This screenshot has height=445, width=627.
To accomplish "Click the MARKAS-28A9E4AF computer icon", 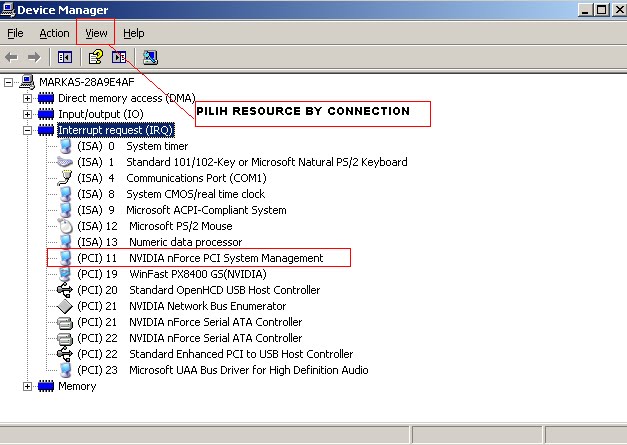I will [27, 82].
